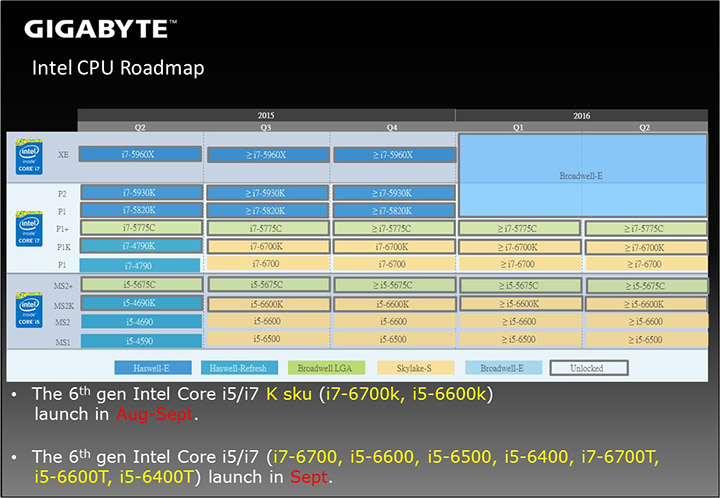This screenshot has height=498, width=720.
Task: Click the i7-5820K cell without ≥ sign
Action: pos(141,210)
